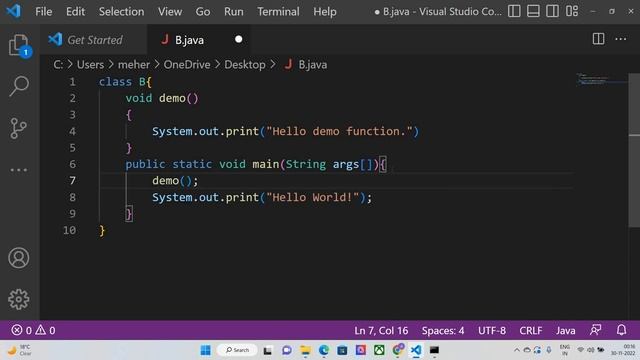Click the meher breadcrumb segment
This screenshot has height=360, width=640.
pyautogui.click(x=134, y=64)
